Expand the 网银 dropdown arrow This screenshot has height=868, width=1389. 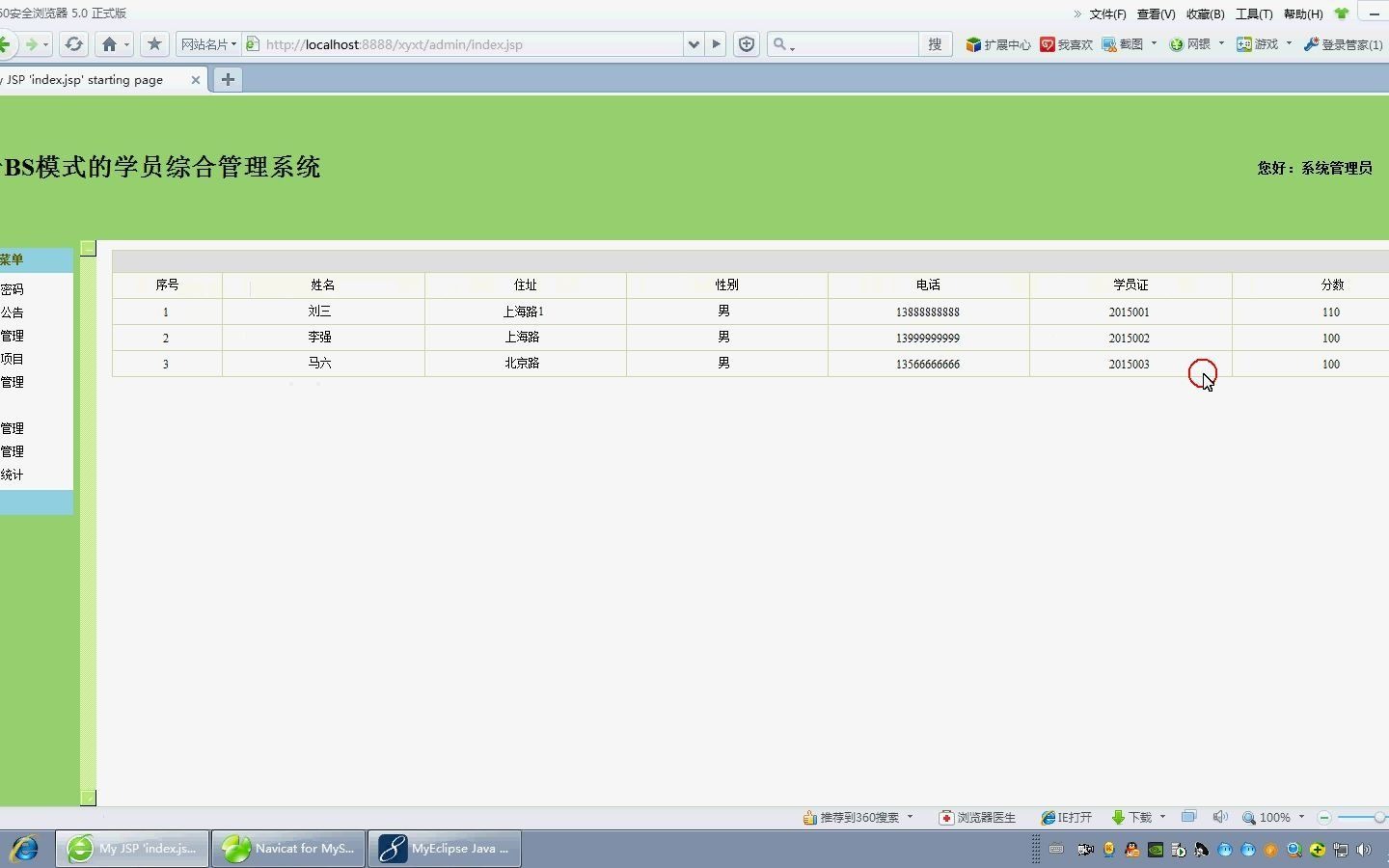click(1221, 43)
